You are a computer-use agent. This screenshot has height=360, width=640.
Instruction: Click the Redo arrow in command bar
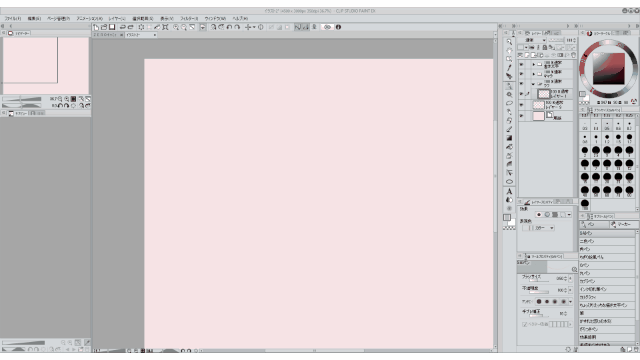click(130, 27)
